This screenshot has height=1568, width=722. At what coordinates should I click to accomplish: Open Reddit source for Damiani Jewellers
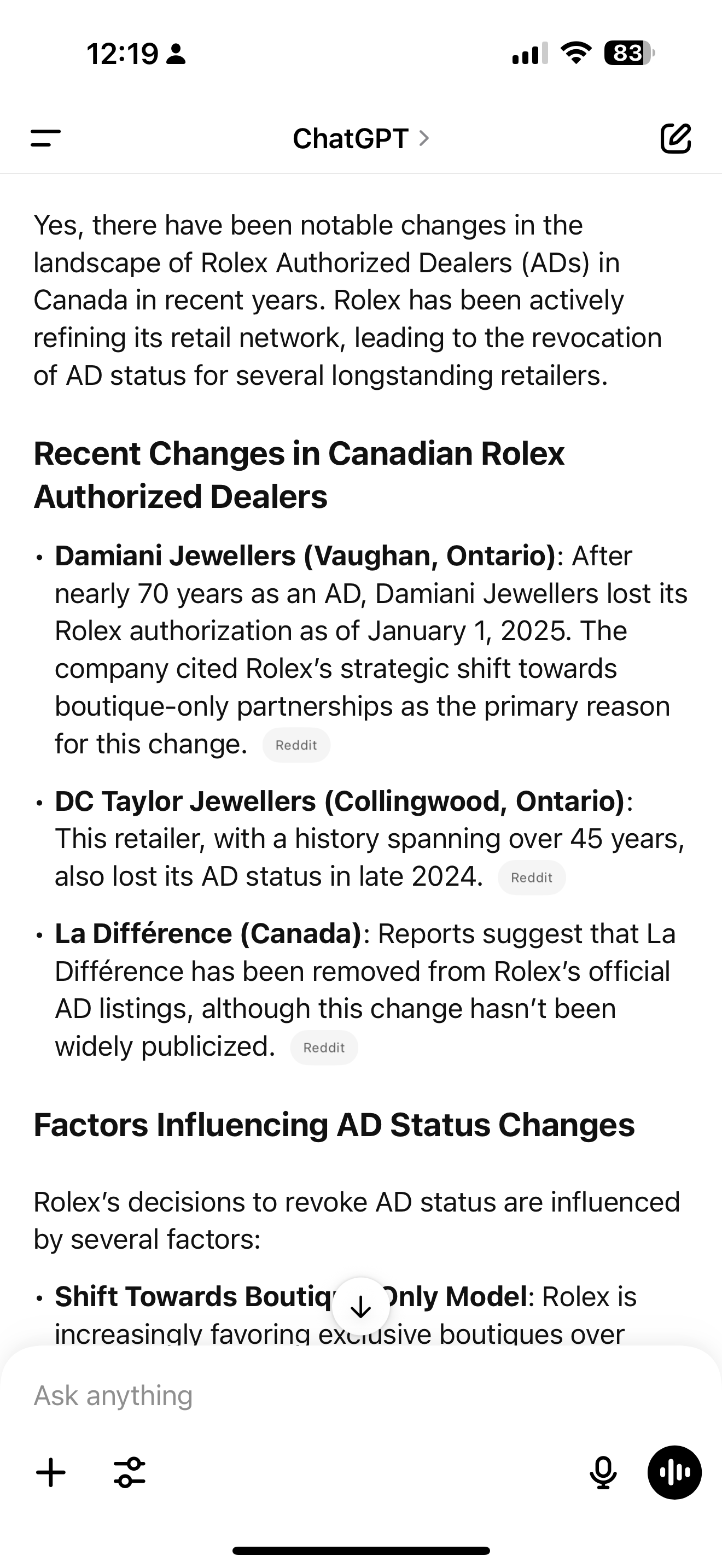pyautogui.click(x=296, y=745)
